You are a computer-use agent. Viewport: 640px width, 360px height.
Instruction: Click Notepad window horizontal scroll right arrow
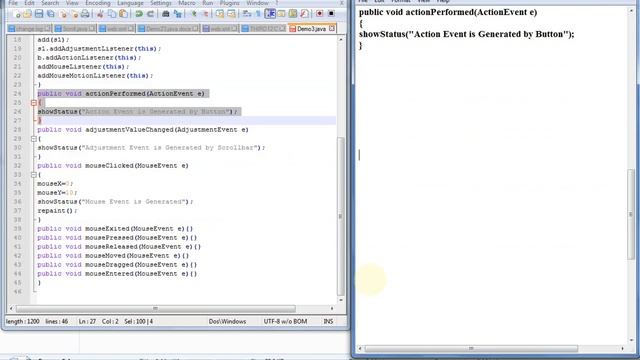pyautogui.click(x=622, y=349)
